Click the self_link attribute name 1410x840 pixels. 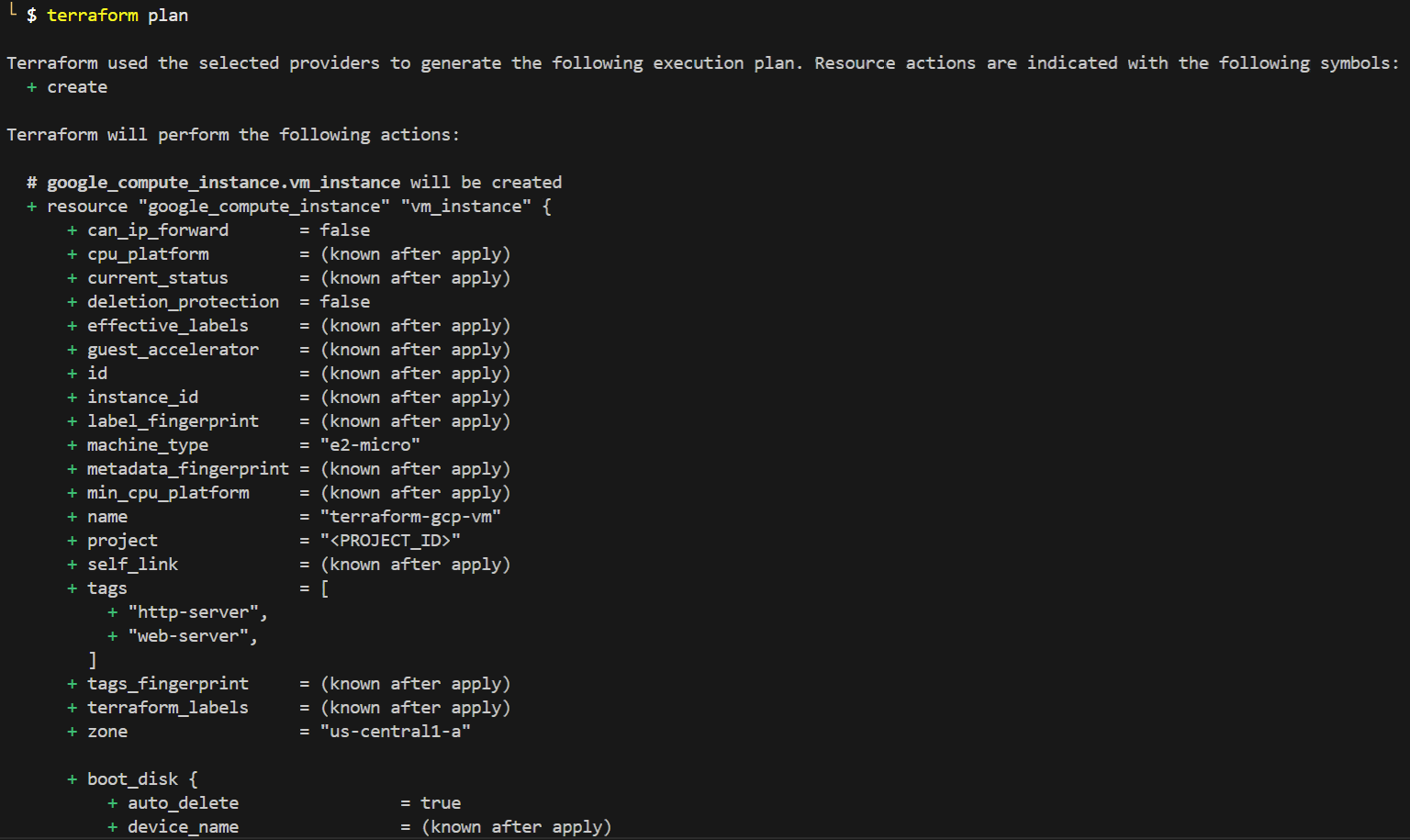(132, 565)
